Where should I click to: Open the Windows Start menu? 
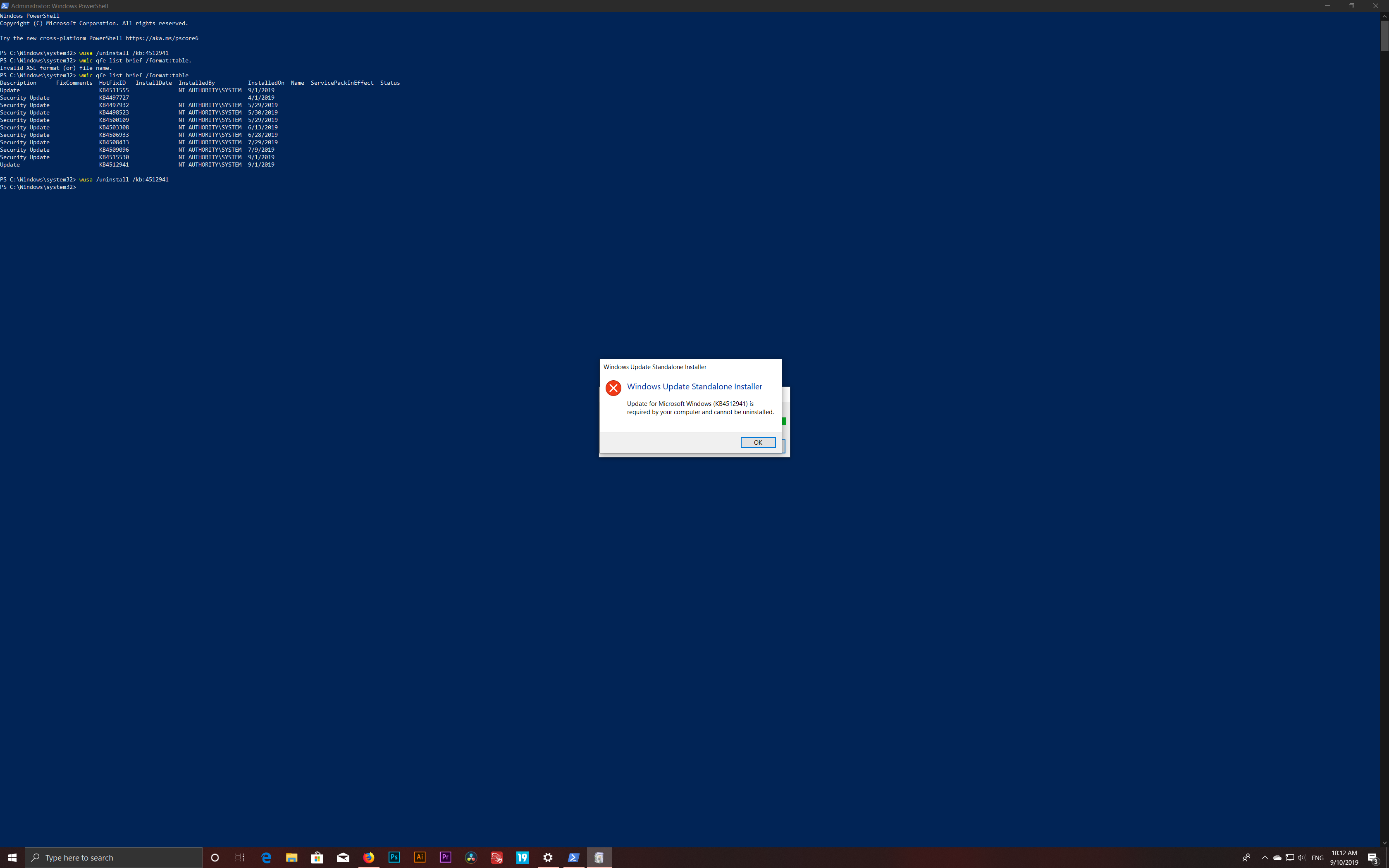click(12, 858)
